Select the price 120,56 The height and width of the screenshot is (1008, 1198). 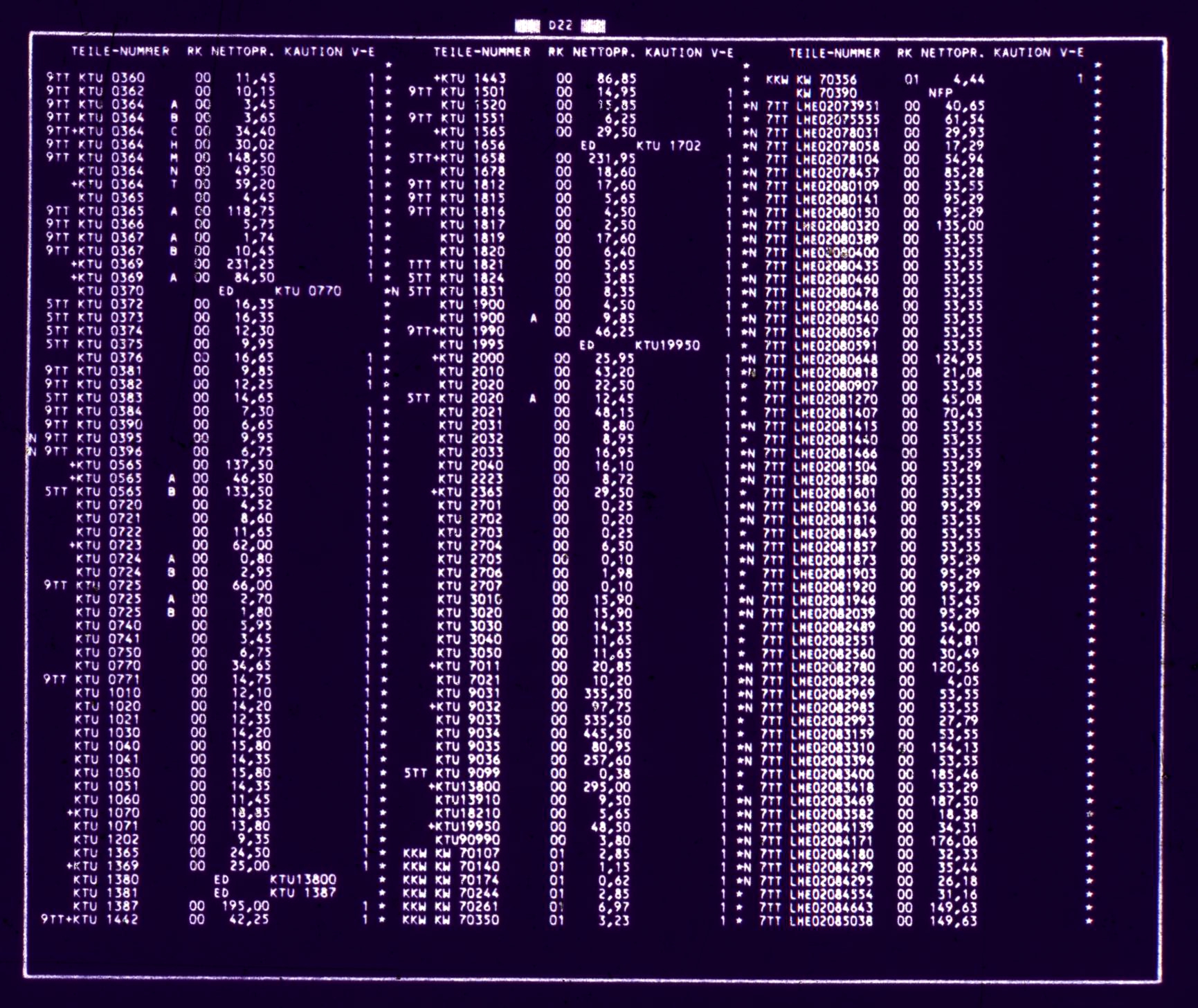click(955, 667)
